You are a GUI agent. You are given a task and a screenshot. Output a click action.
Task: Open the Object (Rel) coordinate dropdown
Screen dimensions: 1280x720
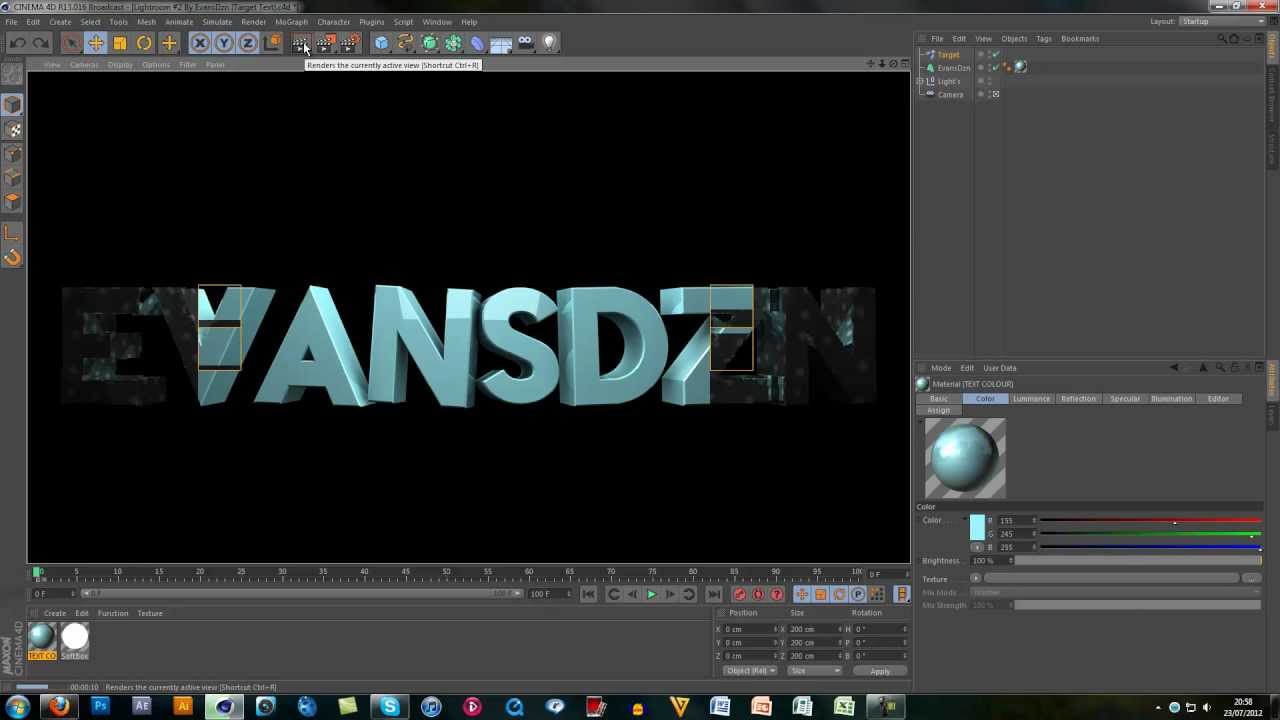pos(750,671)
